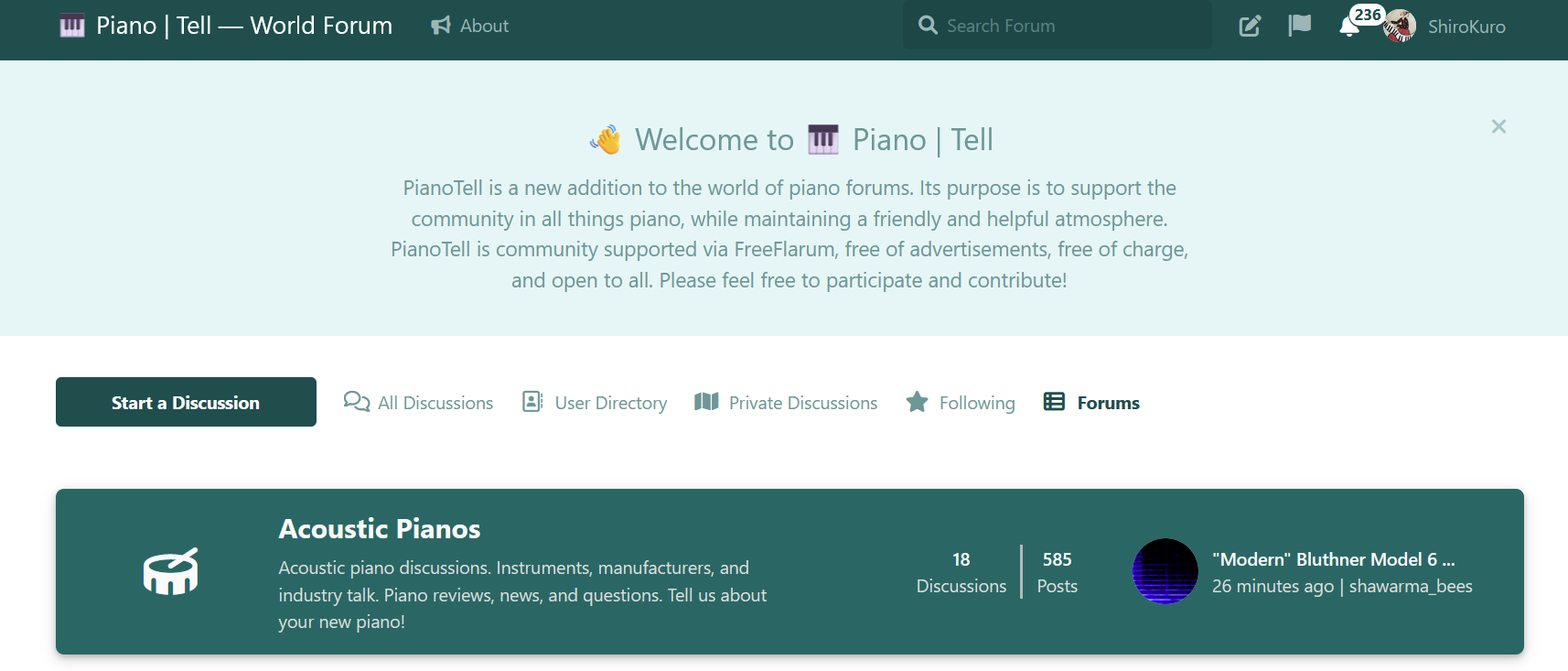
Task: Click the ShiroKuro avatar picture
Action: pos(1400,27)
